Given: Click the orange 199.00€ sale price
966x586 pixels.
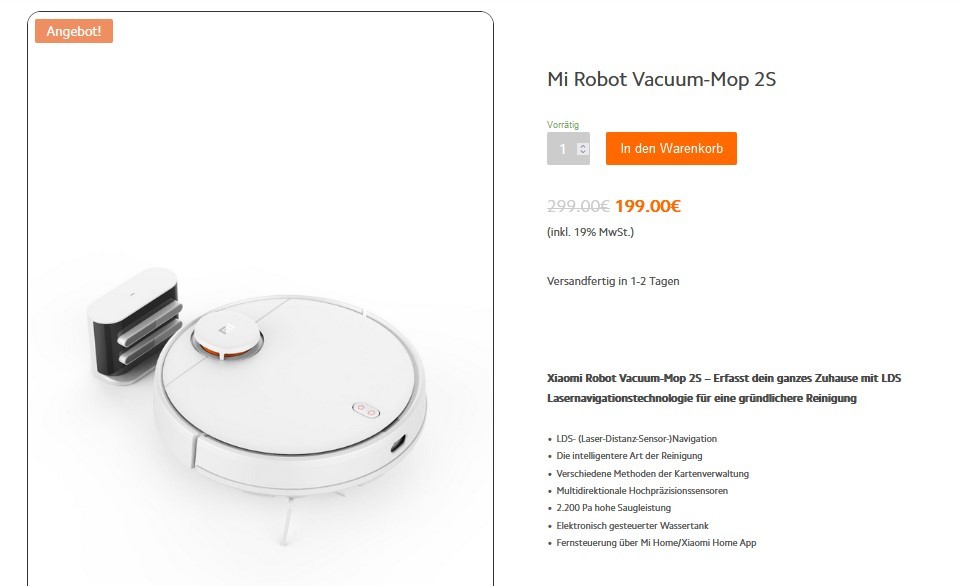Looking at the screenshot, I should coord(647,206).
